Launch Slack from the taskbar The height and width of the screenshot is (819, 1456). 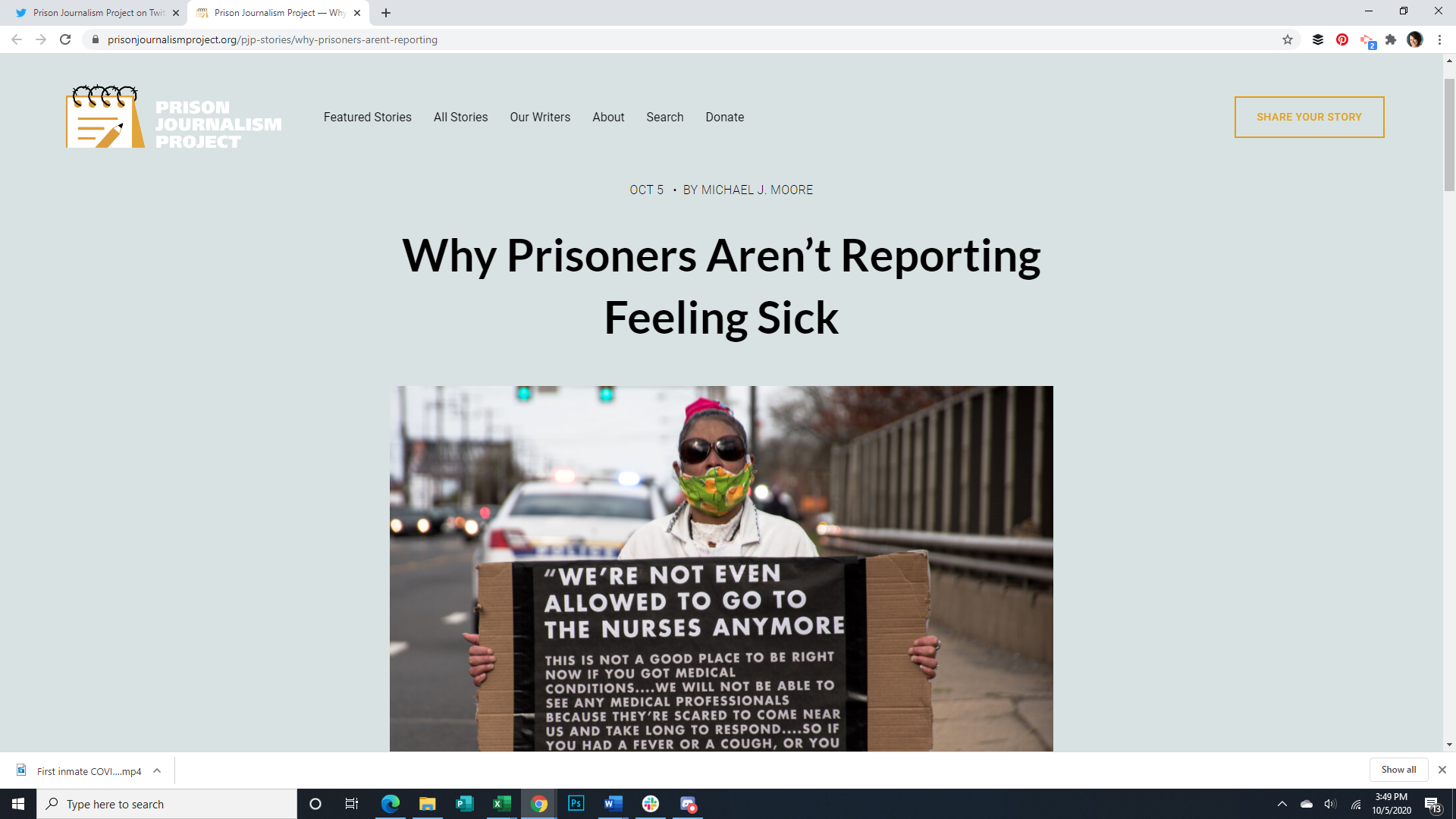point(651,804)
